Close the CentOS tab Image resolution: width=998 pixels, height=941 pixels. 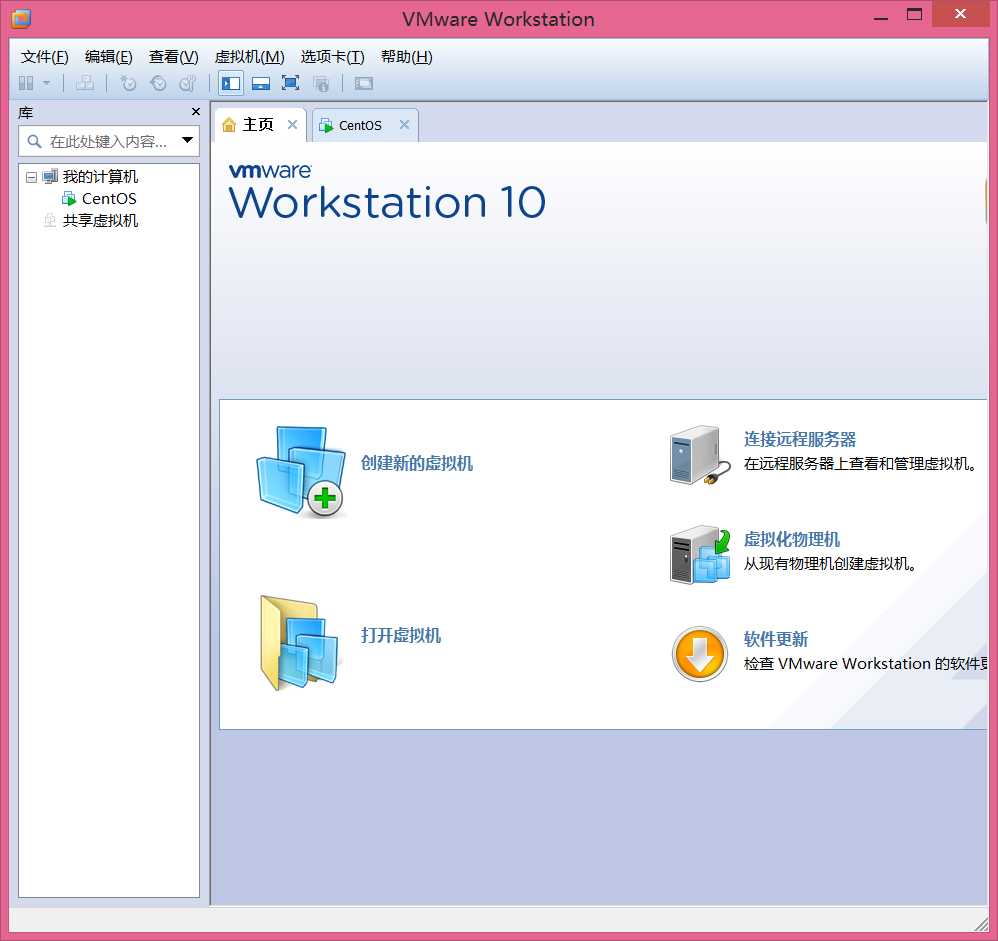404,125
